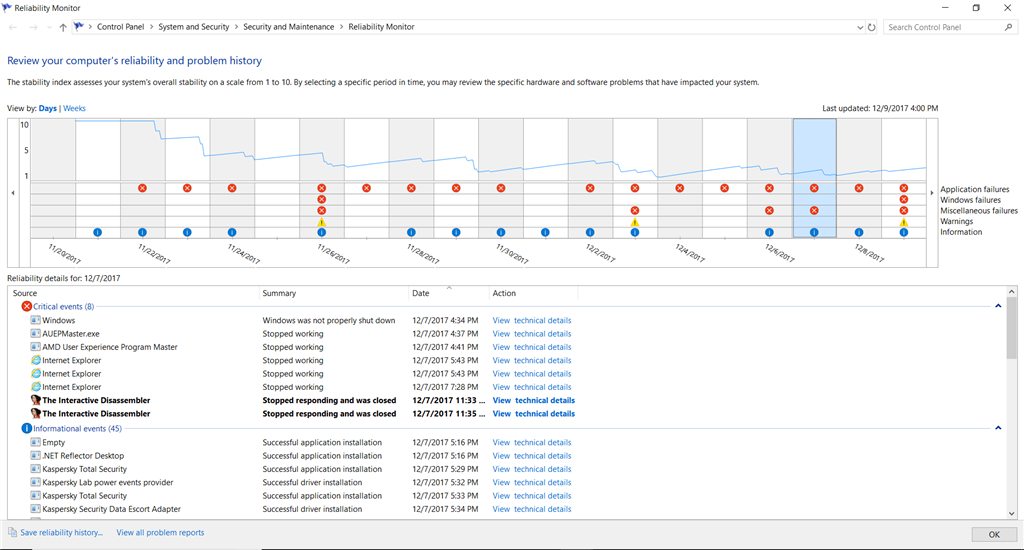Switch the chart view to Weeks
This screenshot has height=550, width=1024.
[x=74, y=108]
